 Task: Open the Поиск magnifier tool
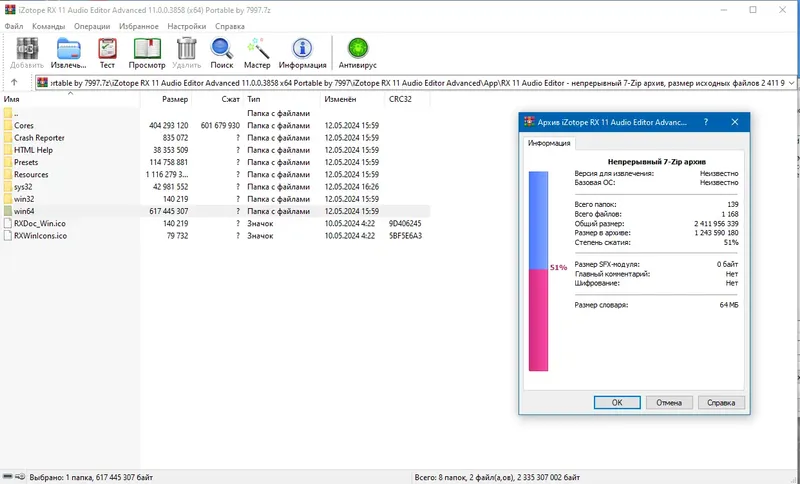pos(221,49)
